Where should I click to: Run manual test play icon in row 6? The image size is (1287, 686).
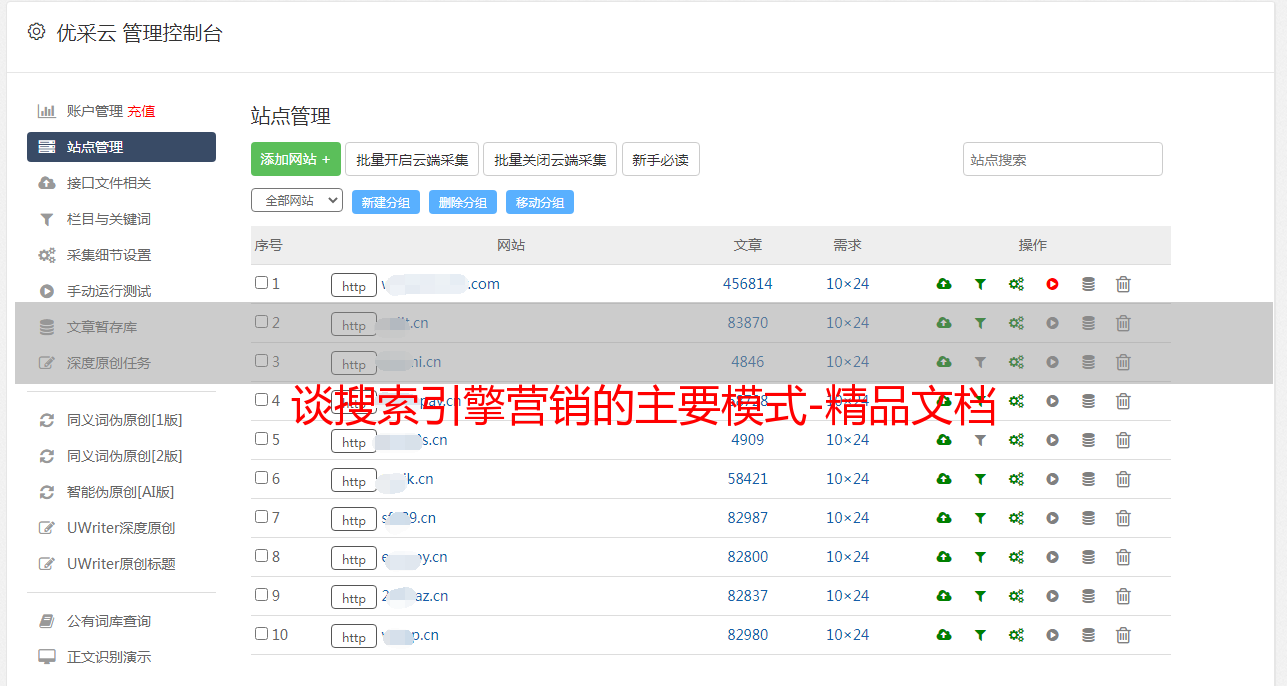(1052, 479)
